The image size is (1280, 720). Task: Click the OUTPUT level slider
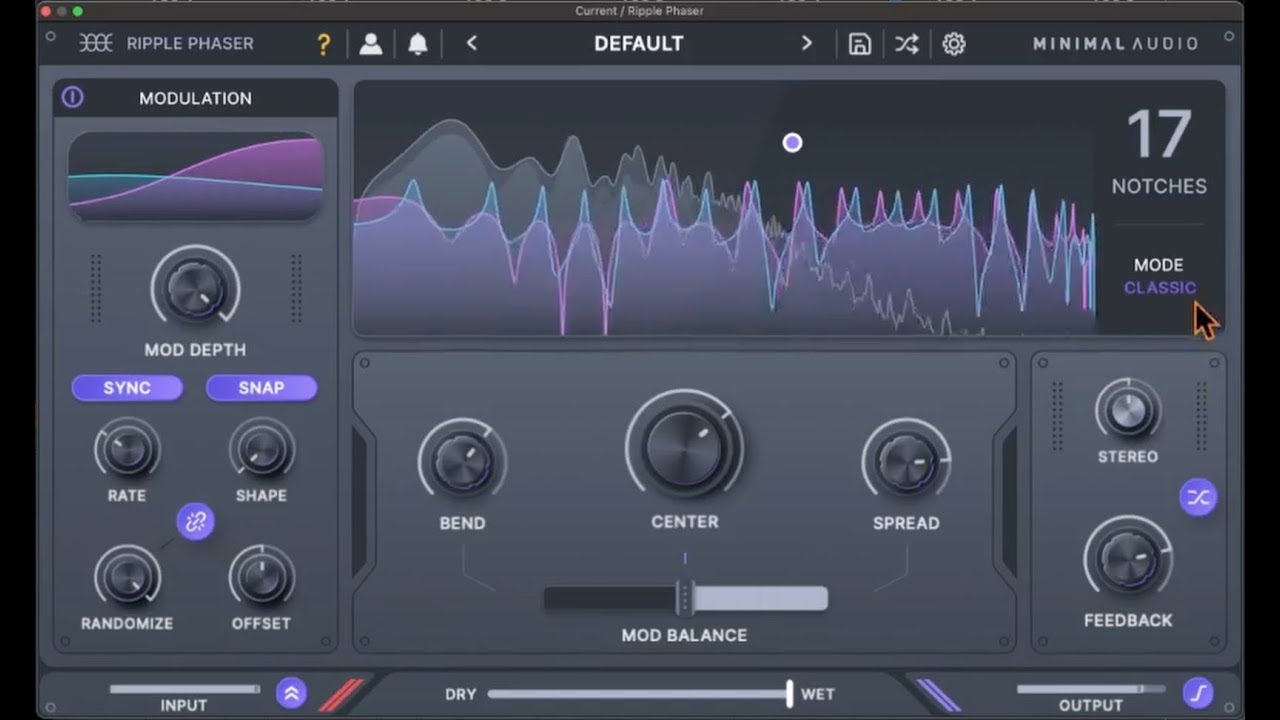click(x=1091, y=689)
